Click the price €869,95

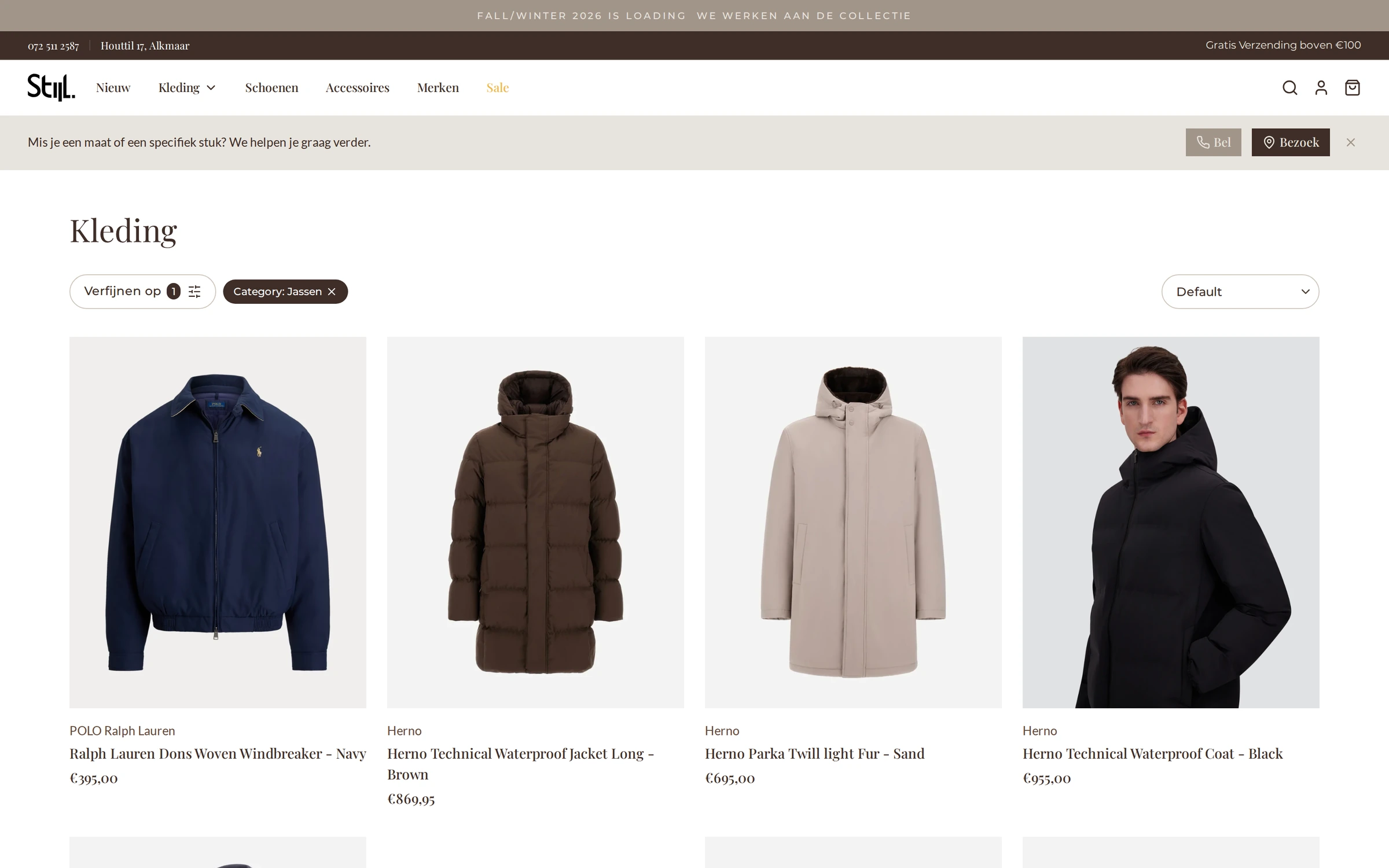pos(411,799)
